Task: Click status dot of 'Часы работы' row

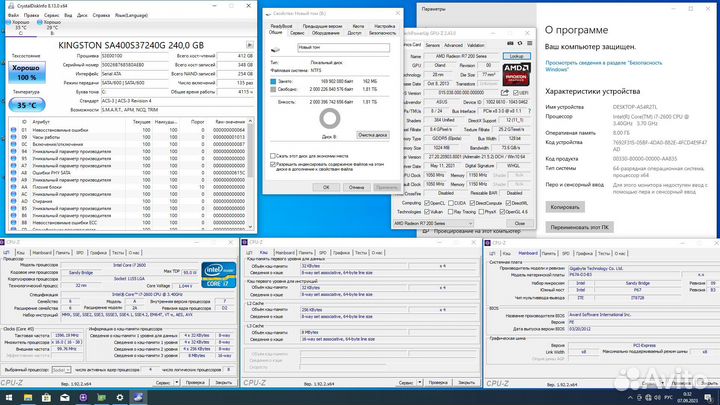Action: click(13, 137)
